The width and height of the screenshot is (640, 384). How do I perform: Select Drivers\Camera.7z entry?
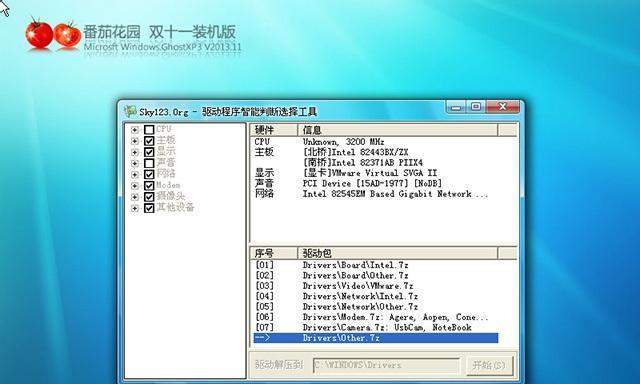tap(376, 328)
